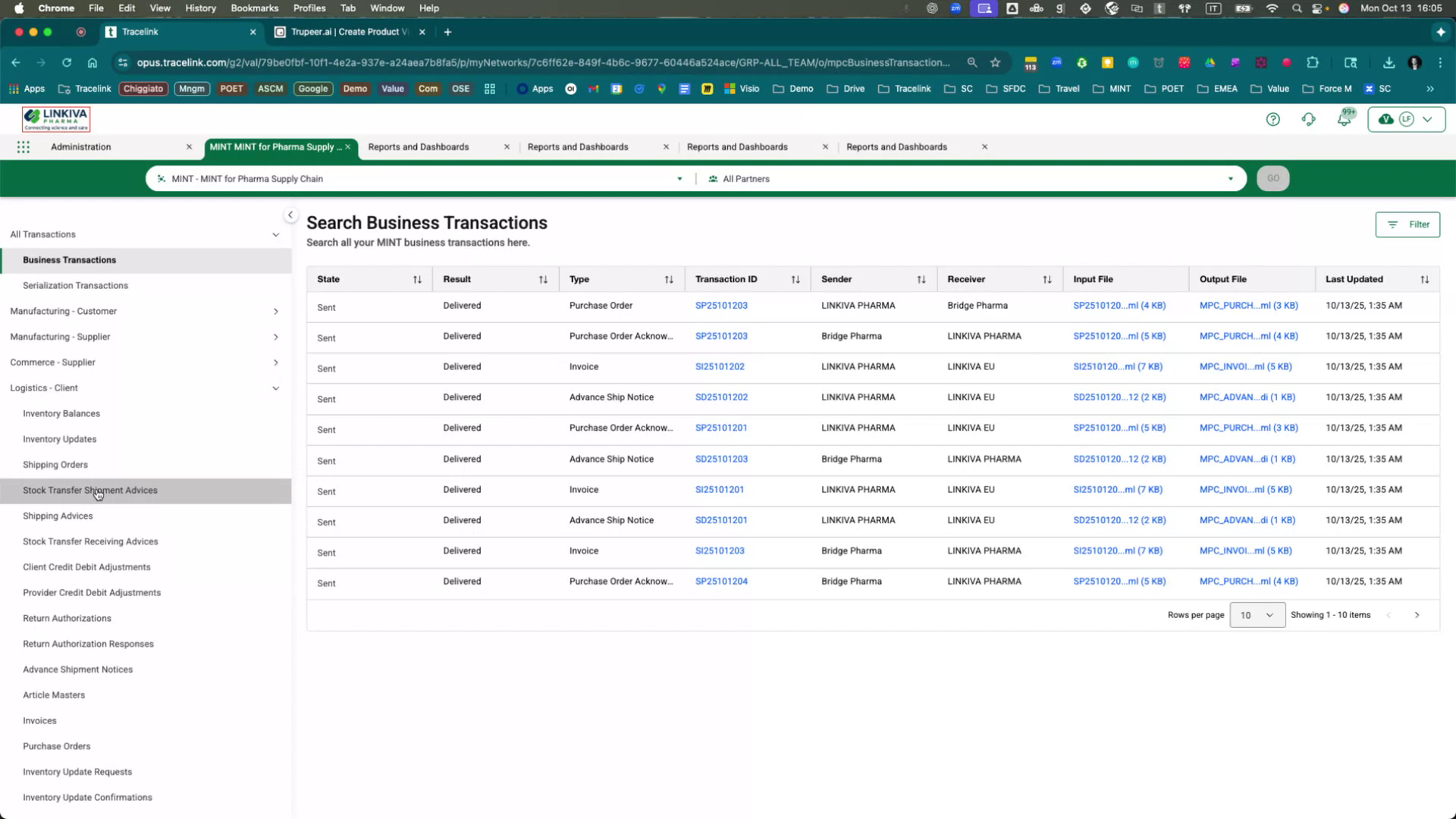Open the help question mark icon
The image size is (1456, 819).
[1273, 119]
